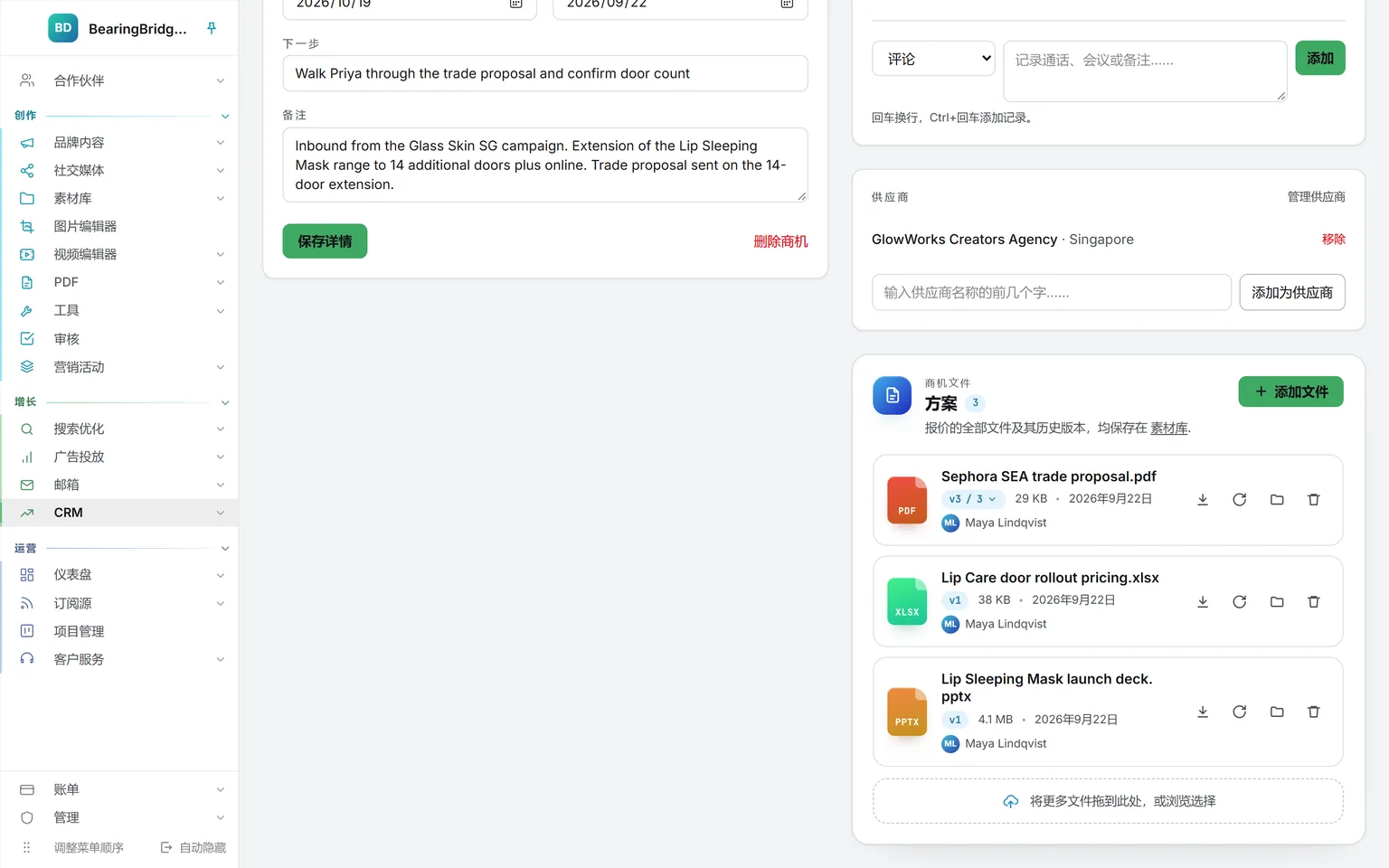
Task: Click the 保存详情 button
Action: (x=325, y=241)
